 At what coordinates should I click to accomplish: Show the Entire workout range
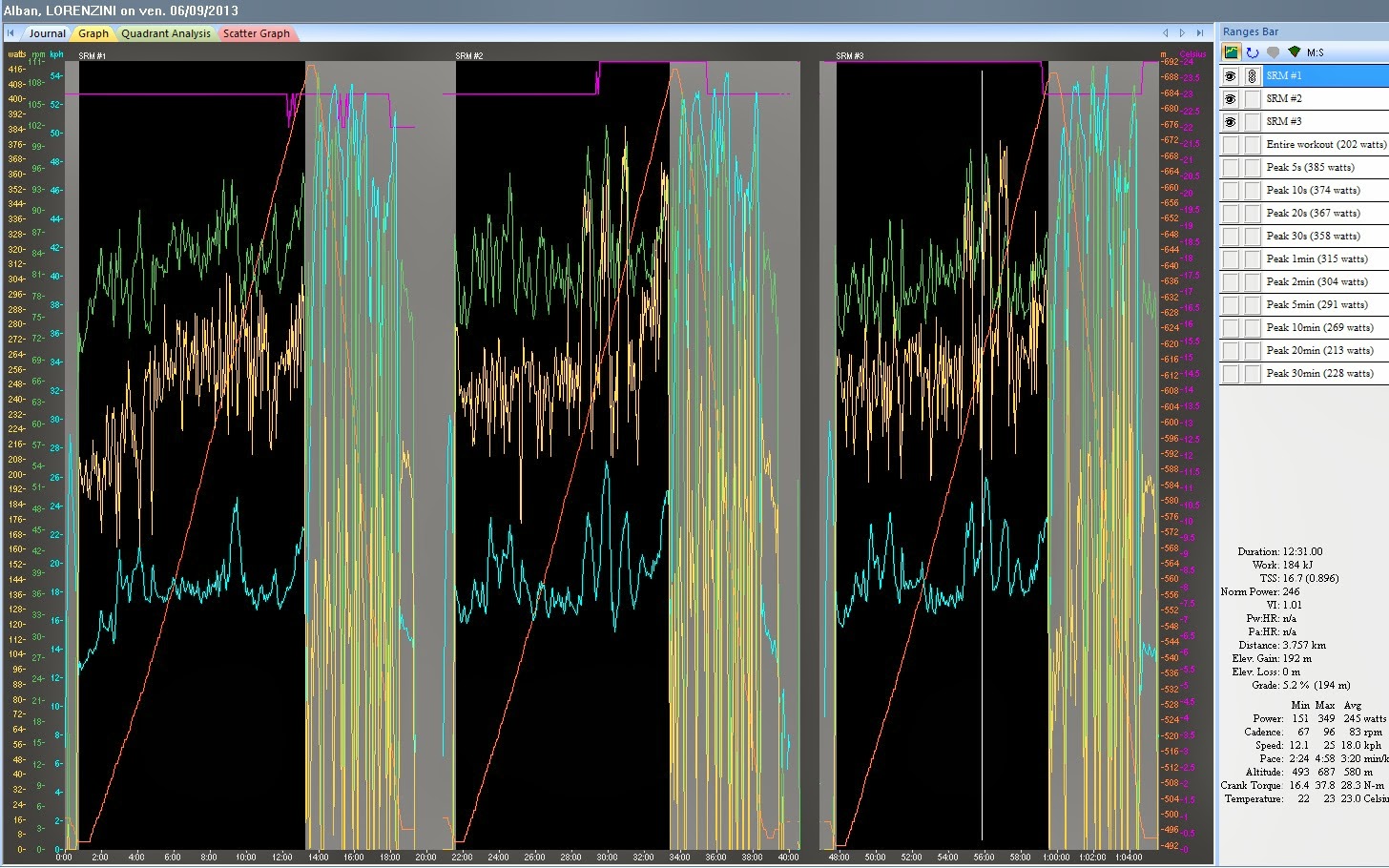(x=1231, y=144)
